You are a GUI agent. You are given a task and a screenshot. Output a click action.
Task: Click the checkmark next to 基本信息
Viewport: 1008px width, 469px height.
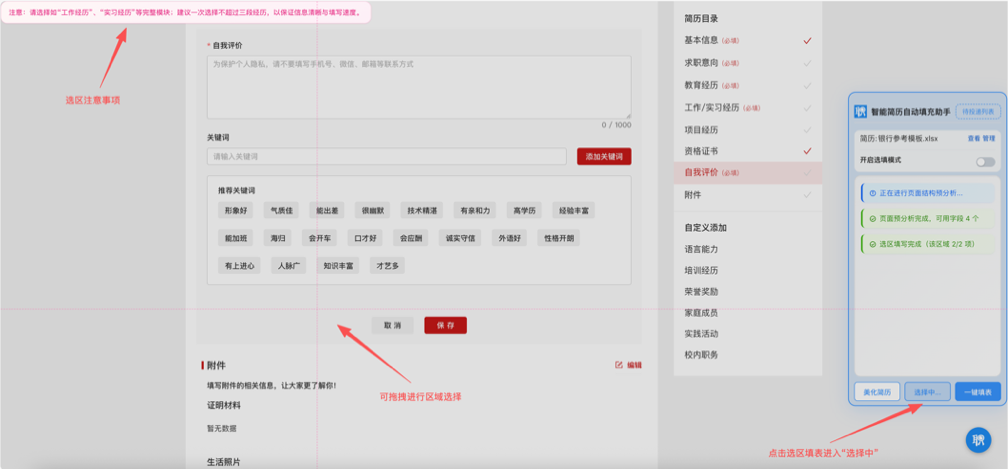807,40
